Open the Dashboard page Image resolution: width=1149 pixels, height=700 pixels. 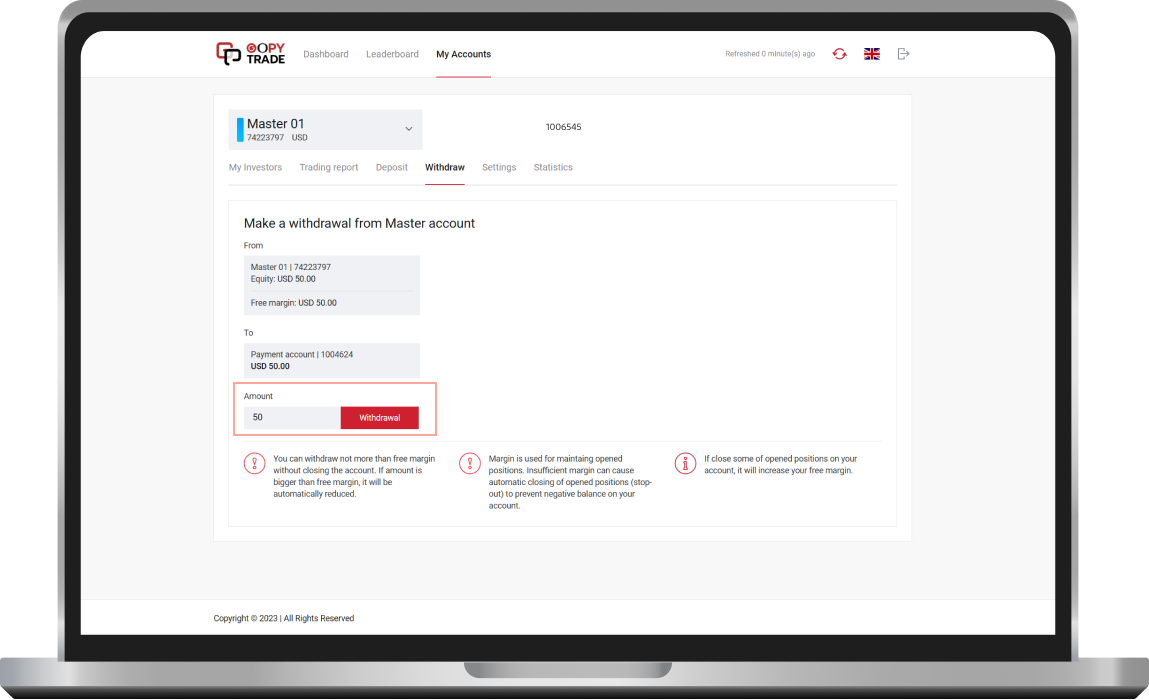[x=326, y=54]
